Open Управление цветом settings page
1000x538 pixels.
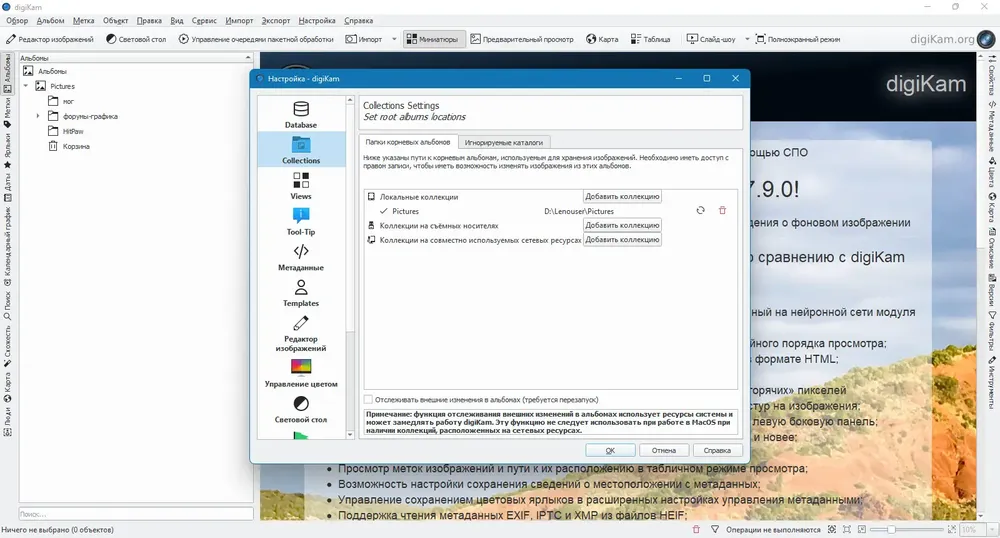coord(300,372)
